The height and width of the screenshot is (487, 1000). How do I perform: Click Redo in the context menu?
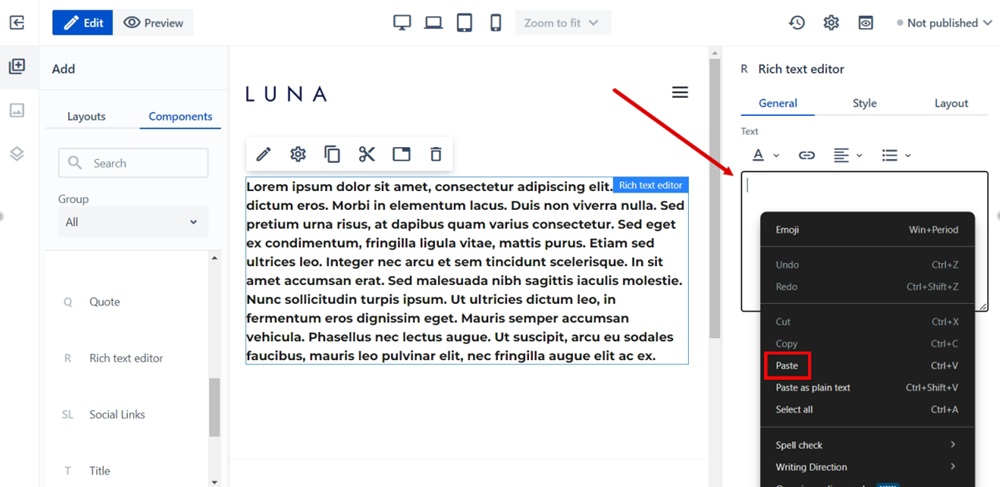pos(867,287)
